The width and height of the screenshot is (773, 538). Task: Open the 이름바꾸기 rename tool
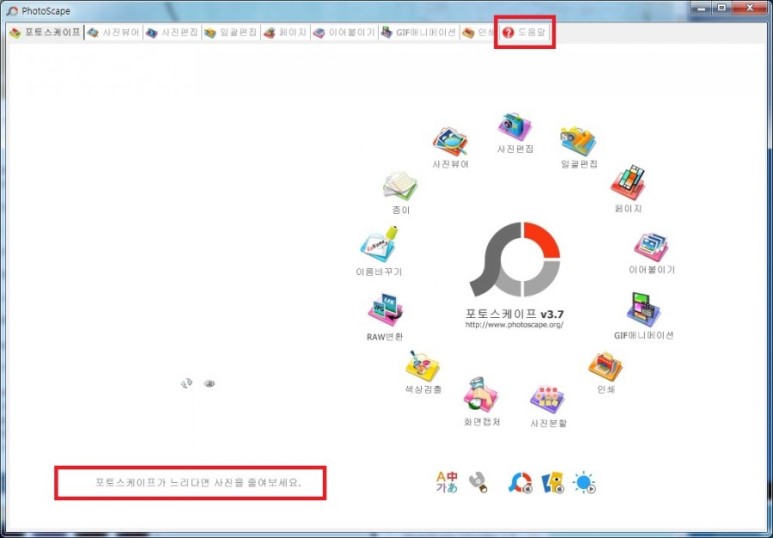(x=379, y=244)
